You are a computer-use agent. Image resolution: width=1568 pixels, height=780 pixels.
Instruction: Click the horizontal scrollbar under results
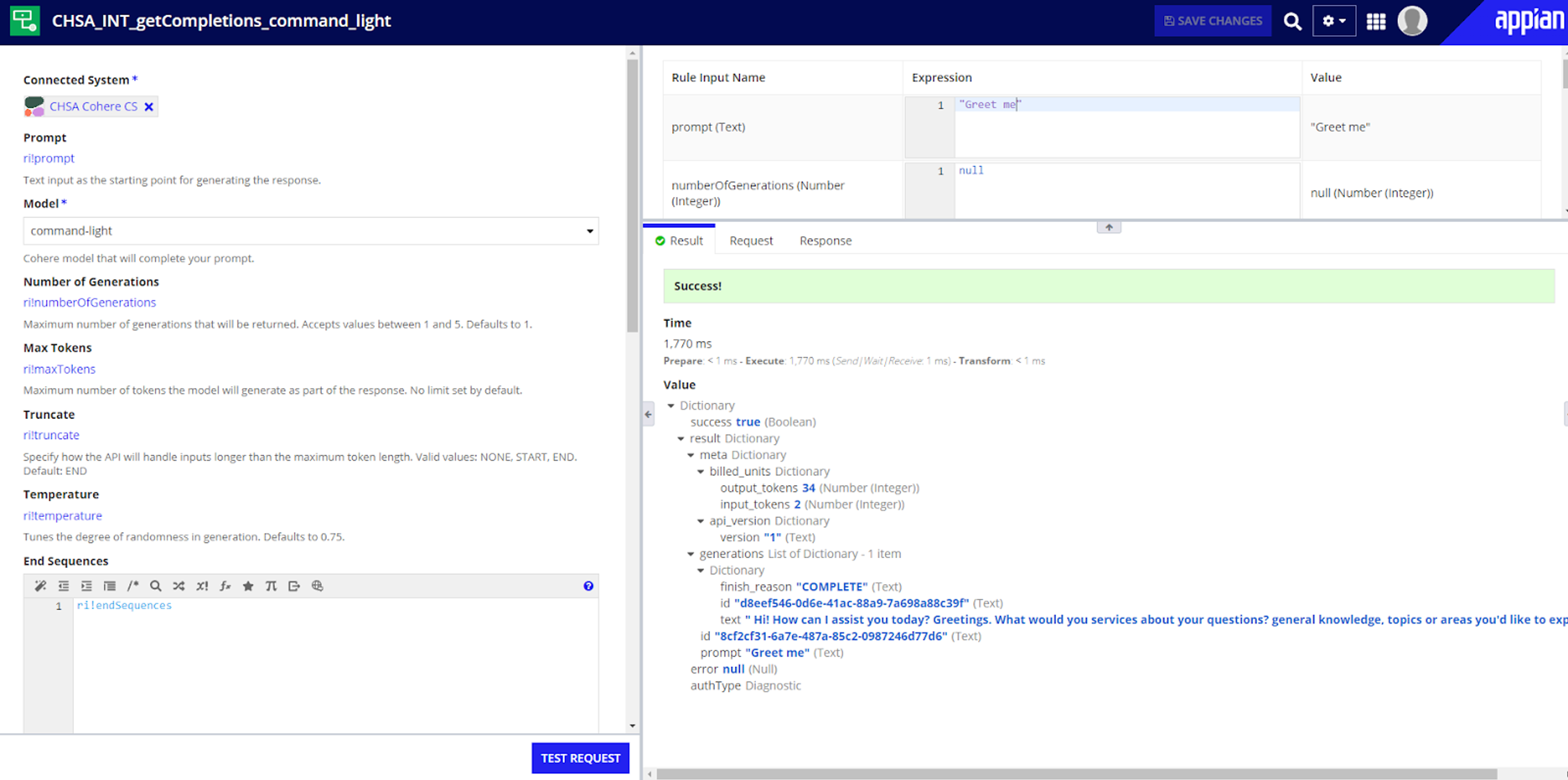click(x=1076, y=774)
